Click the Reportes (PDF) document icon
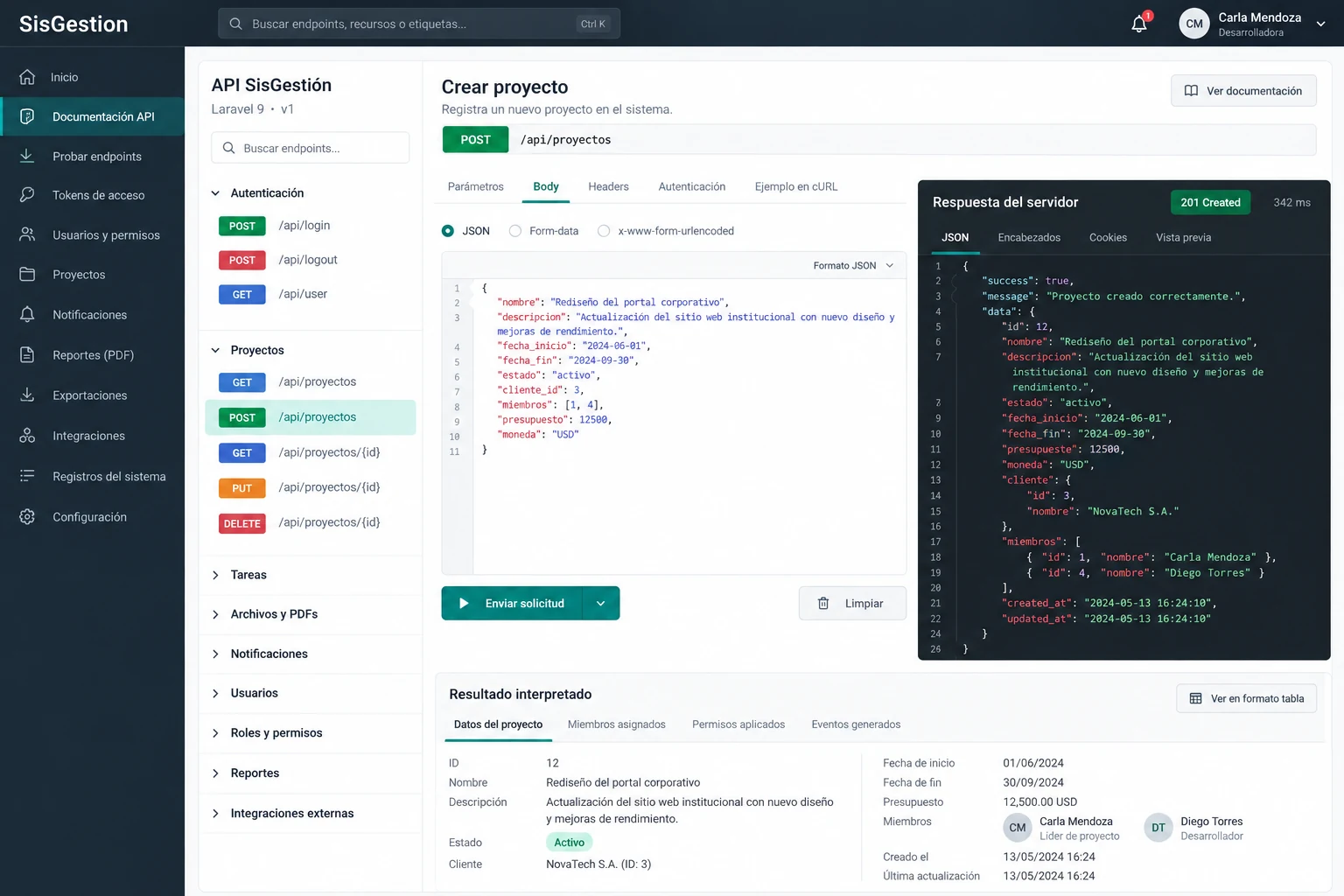Viewport: 1344px width, 896px height. [x=27, y=354]
